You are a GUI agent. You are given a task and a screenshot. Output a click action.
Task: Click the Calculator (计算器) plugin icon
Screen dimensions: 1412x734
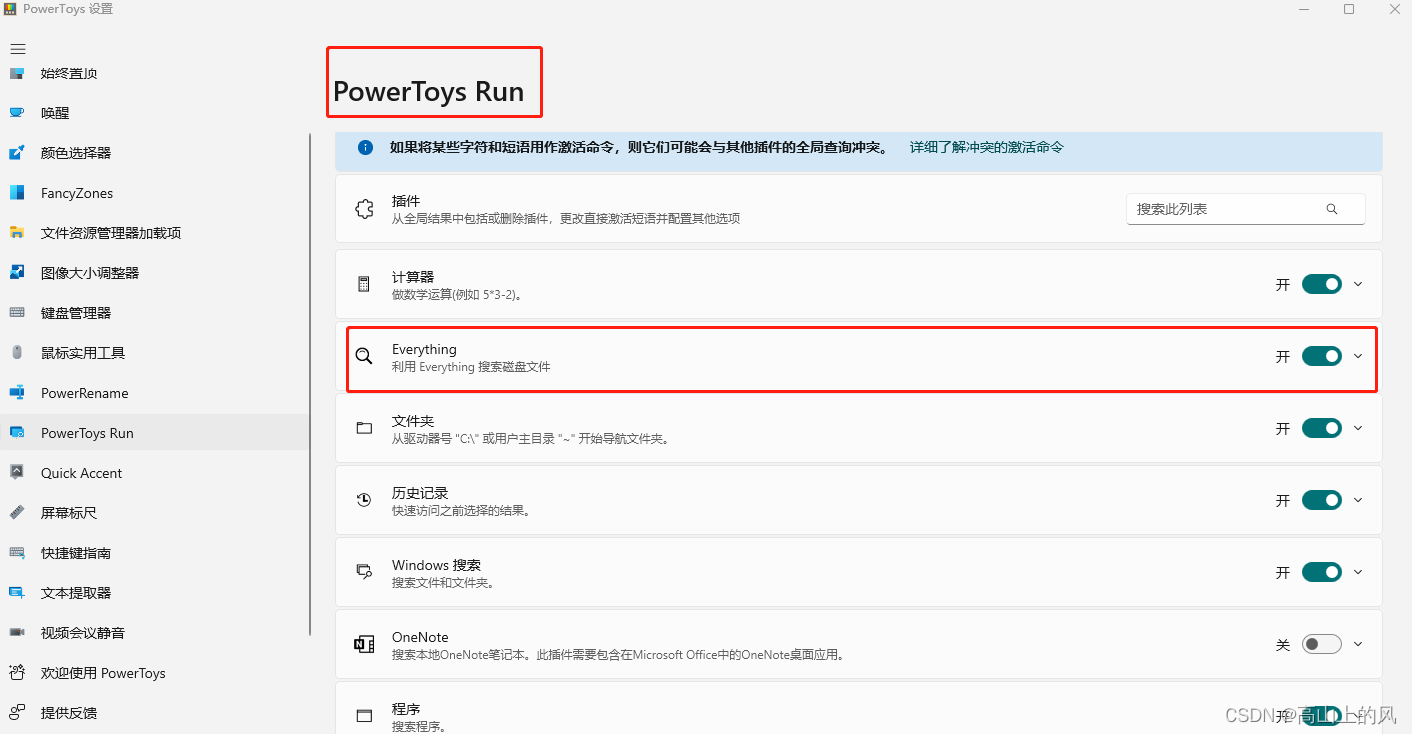click(x=364, y=284)
